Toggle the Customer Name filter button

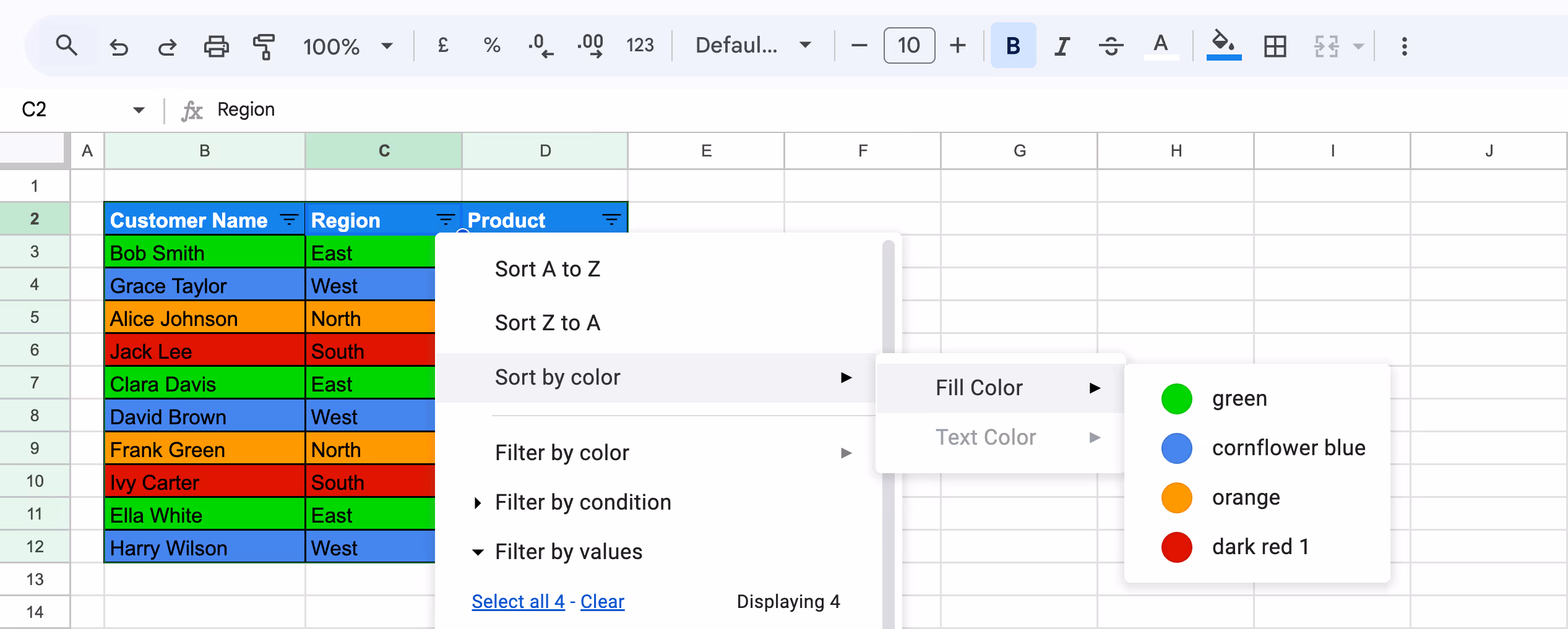(x=289, y=220)
